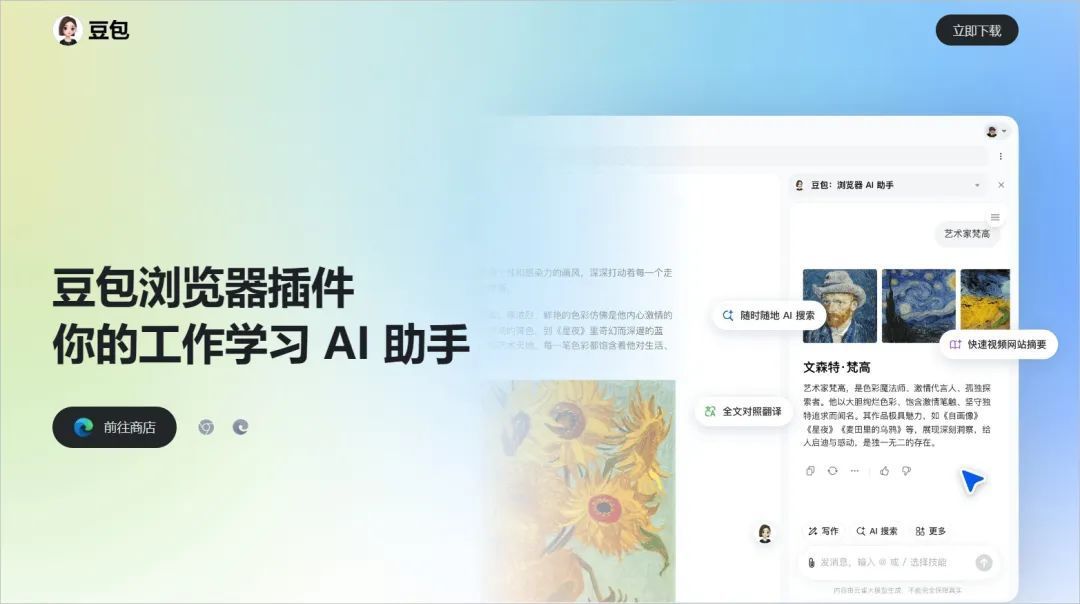
Task: Open the chat panel hamburger menu
Action: 995,217
